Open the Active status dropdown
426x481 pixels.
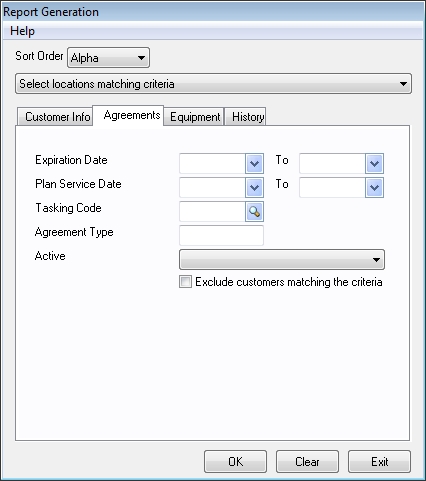click(x=282, y=259)
